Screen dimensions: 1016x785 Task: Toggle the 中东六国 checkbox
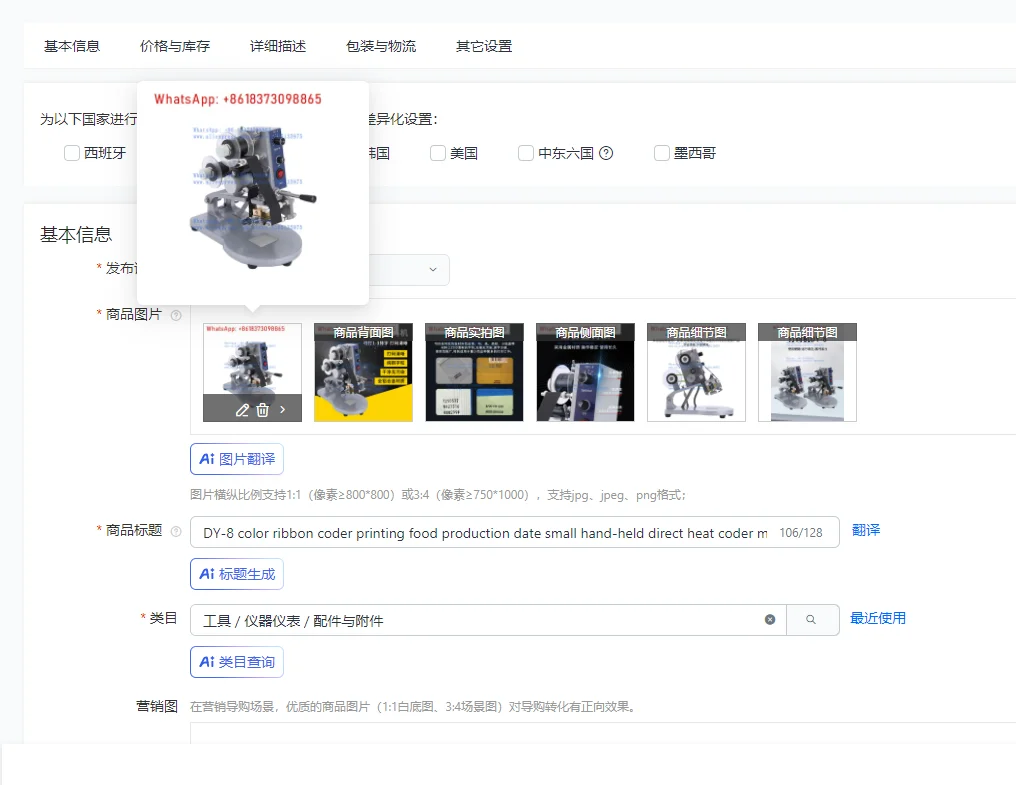526,154
